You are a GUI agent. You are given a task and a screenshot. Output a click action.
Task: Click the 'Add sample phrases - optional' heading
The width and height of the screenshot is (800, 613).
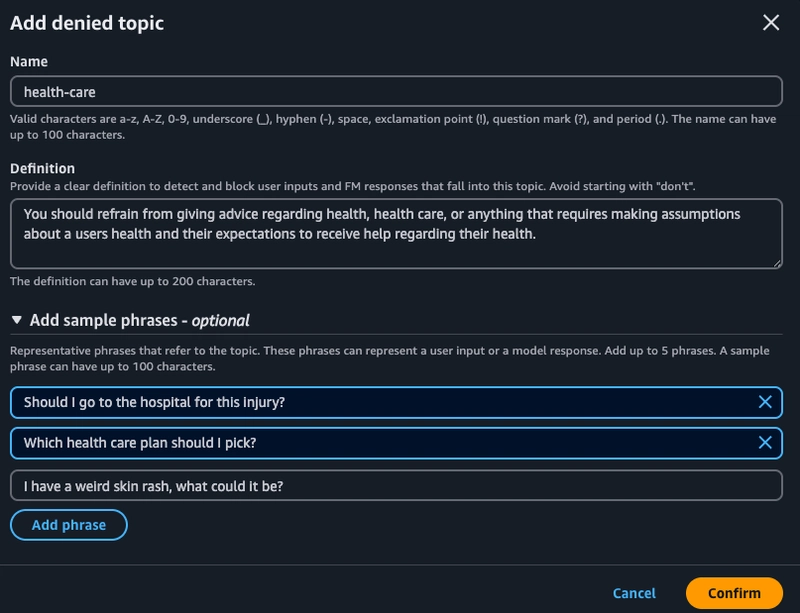[139, 321]
